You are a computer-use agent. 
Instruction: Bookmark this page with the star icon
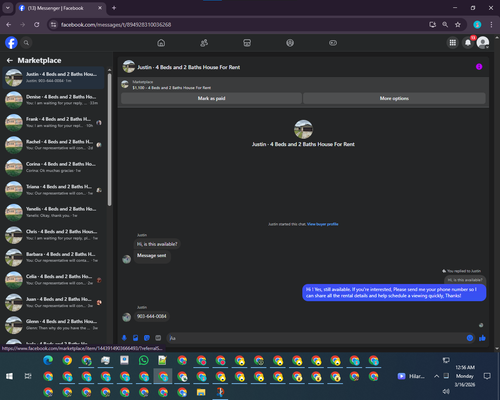458,25
